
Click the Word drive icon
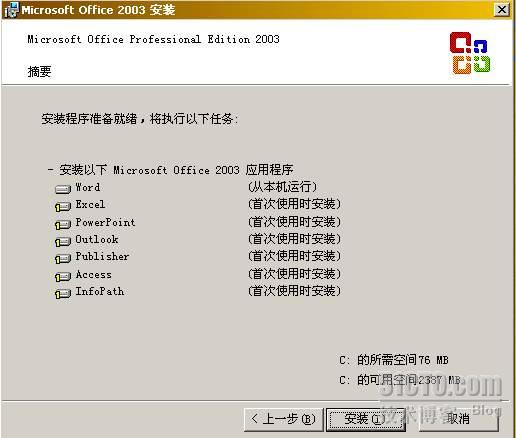[x=63, y=189]
